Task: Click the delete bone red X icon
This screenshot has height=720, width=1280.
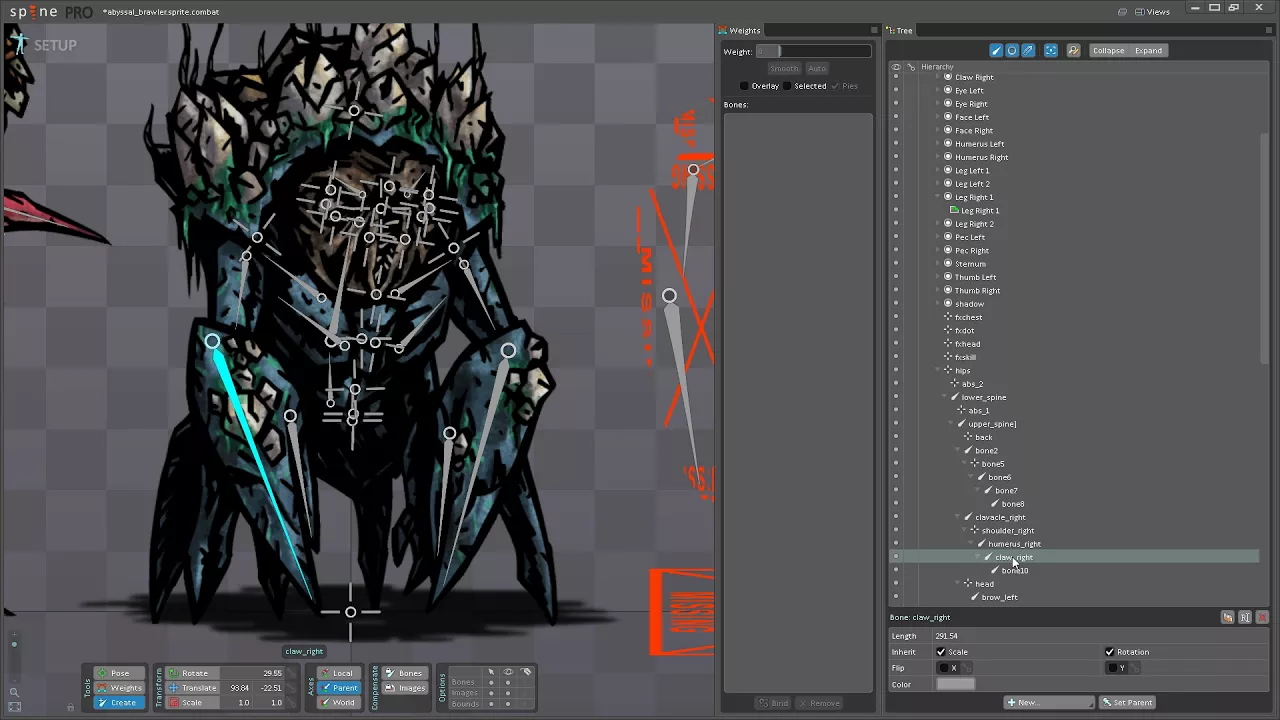Action: click(1262, 618)
